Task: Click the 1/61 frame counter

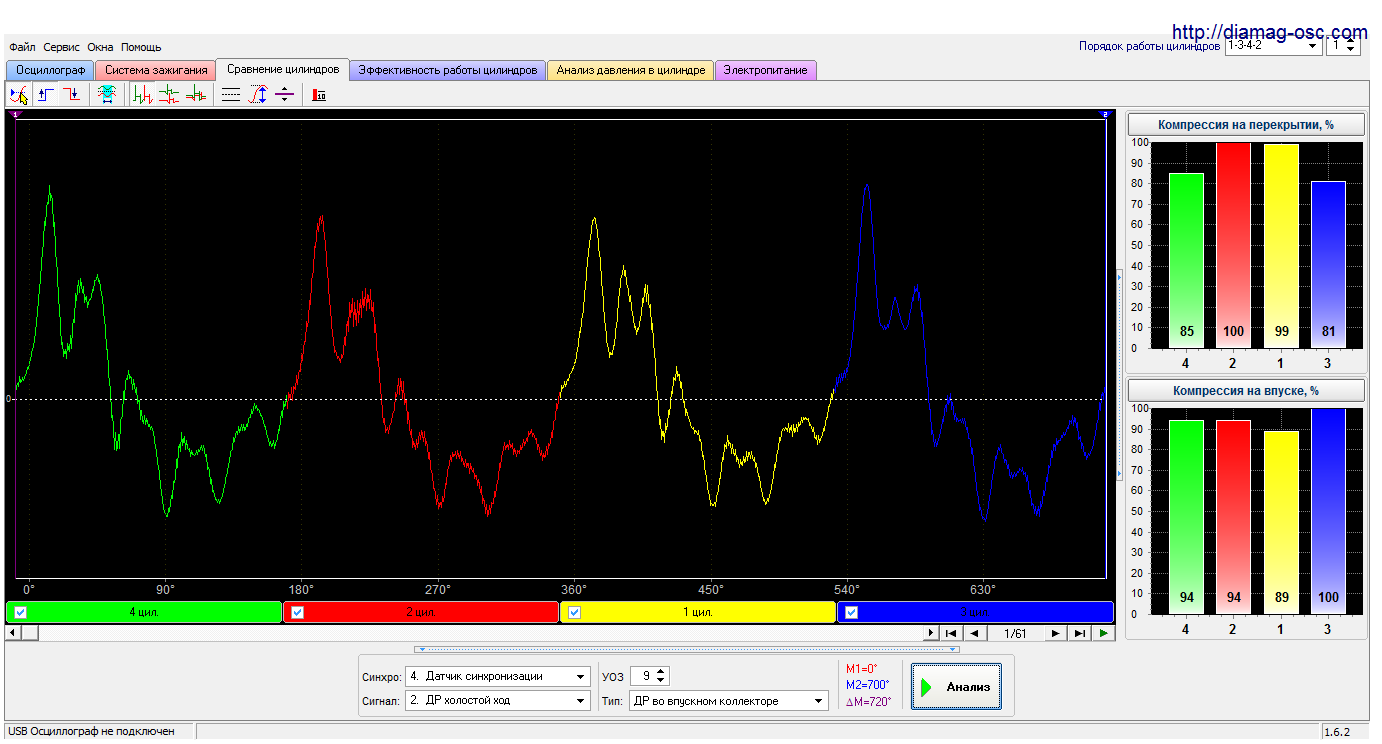Action: tap(1015, 633)
